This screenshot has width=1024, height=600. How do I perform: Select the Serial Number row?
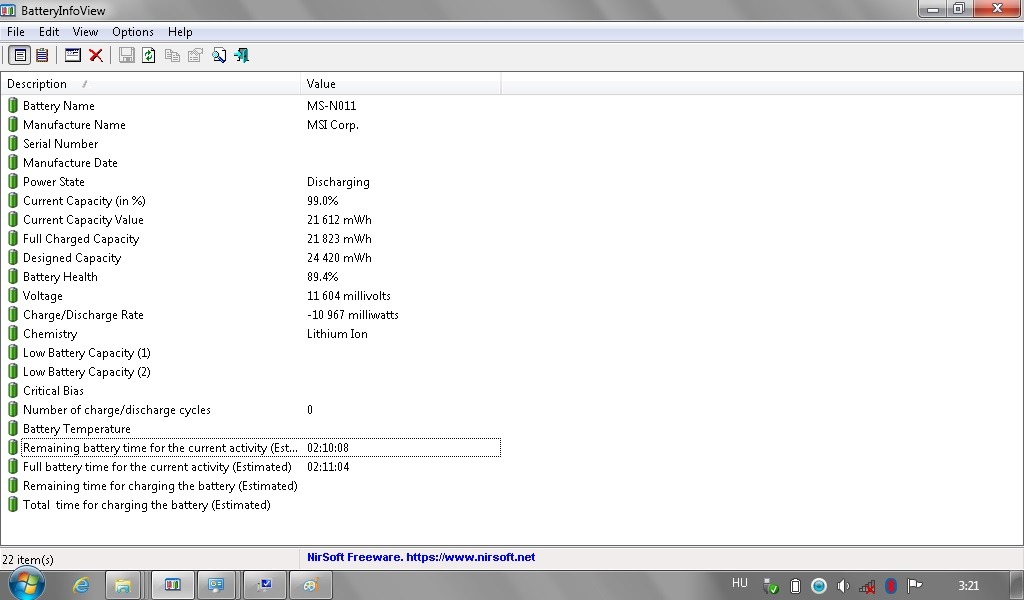(251, 143)
